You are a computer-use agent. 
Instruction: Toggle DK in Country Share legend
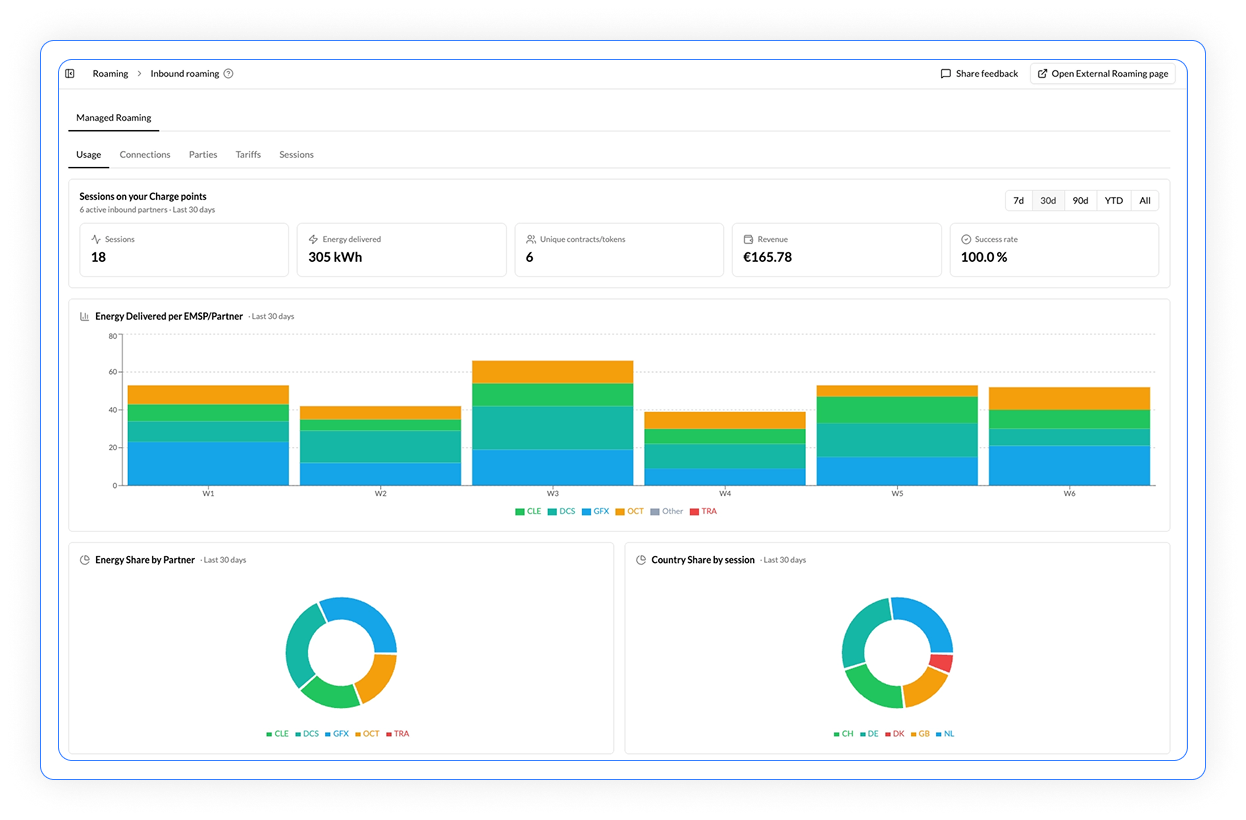tap(895, 734)
